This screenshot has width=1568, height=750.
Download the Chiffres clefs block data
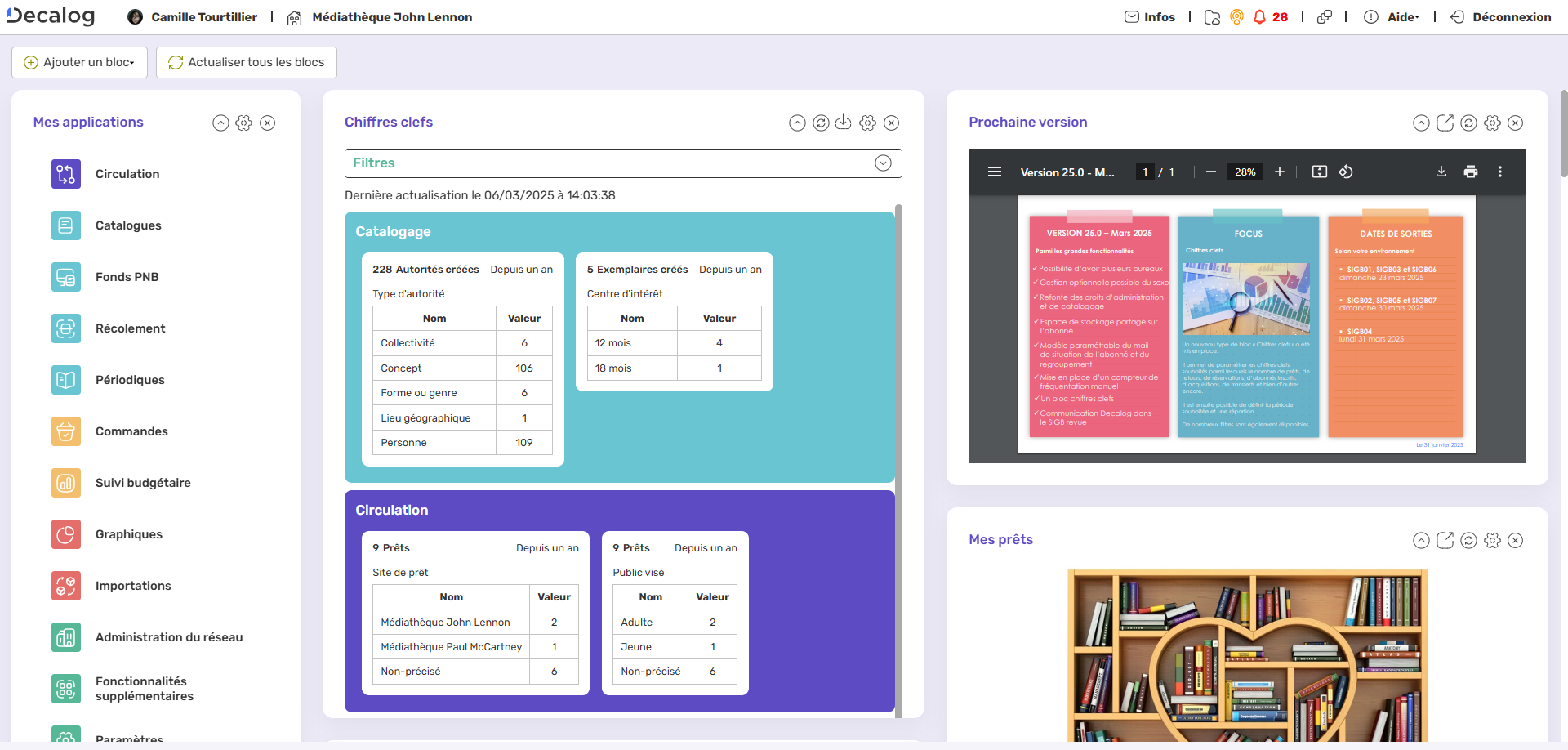[844, 123]
